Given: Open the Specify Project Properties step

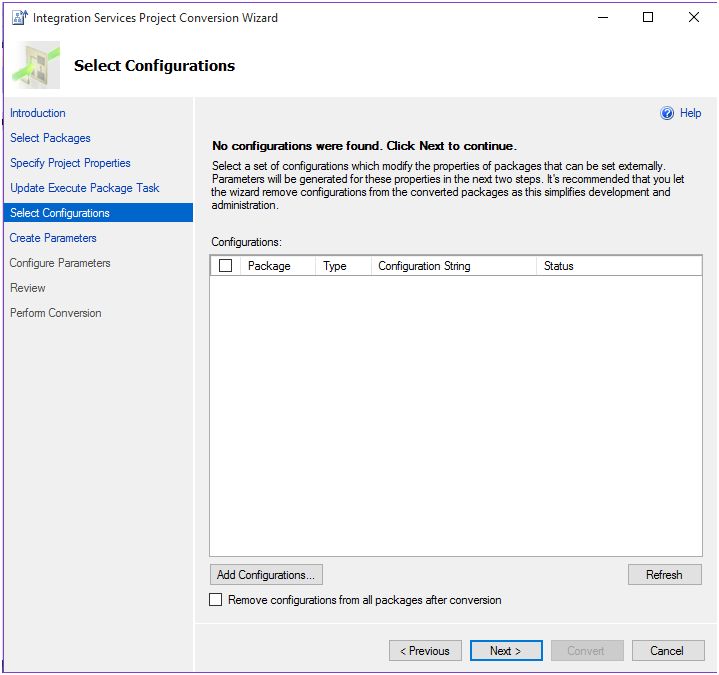Looking at the screenshot, I should point(70,163).
